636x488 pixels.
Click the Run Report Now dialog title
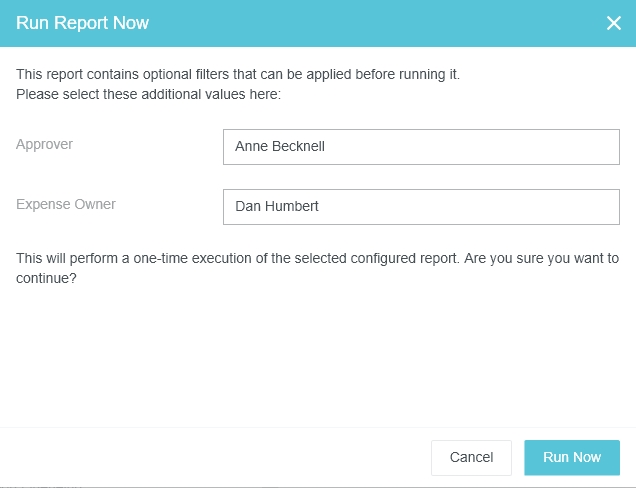(x=82, y=23)
